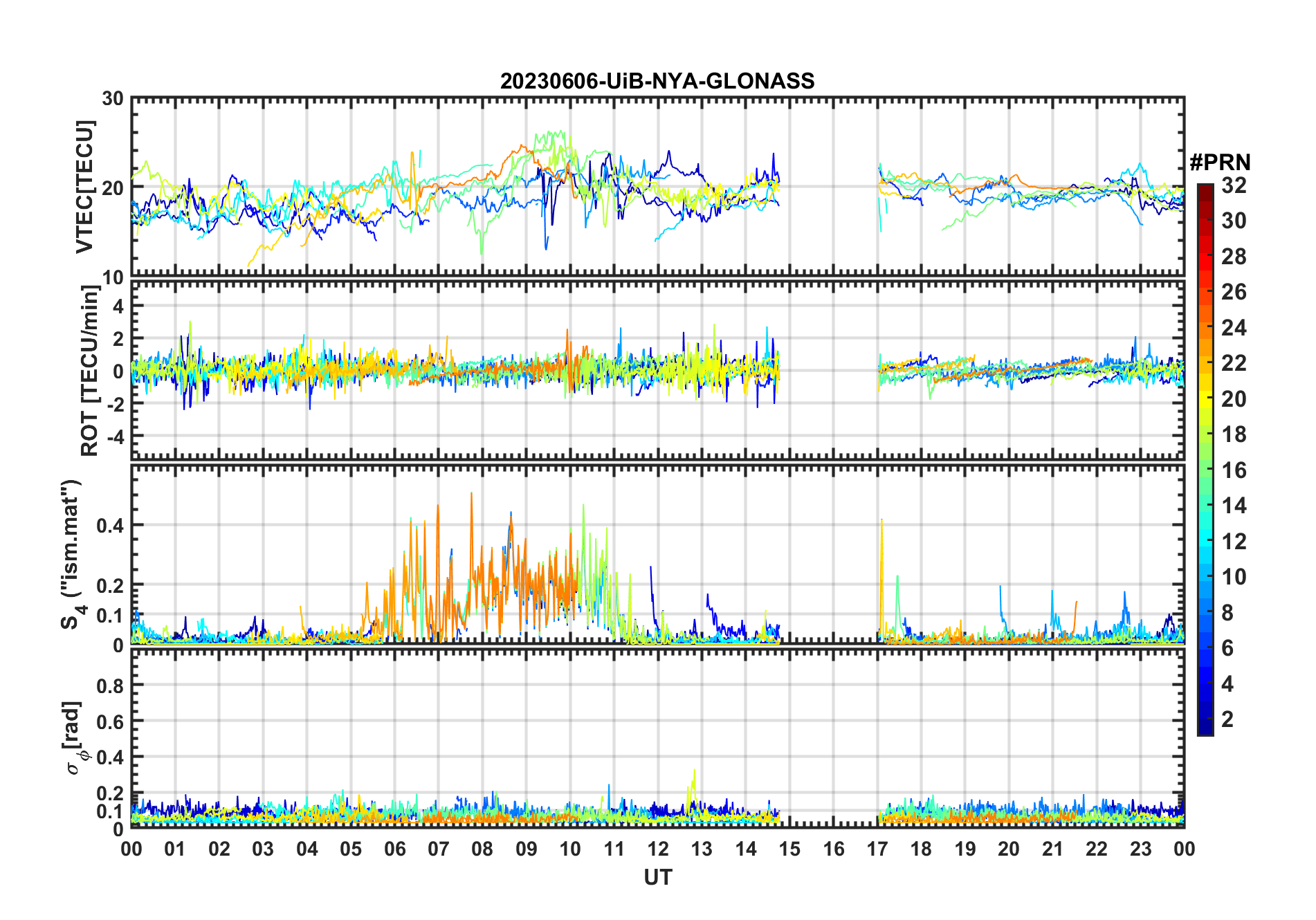Viewport: 1316px width, 920px height.
Task: Click the S4 axis tick label 0.4
Action: (x=111, y=526)
